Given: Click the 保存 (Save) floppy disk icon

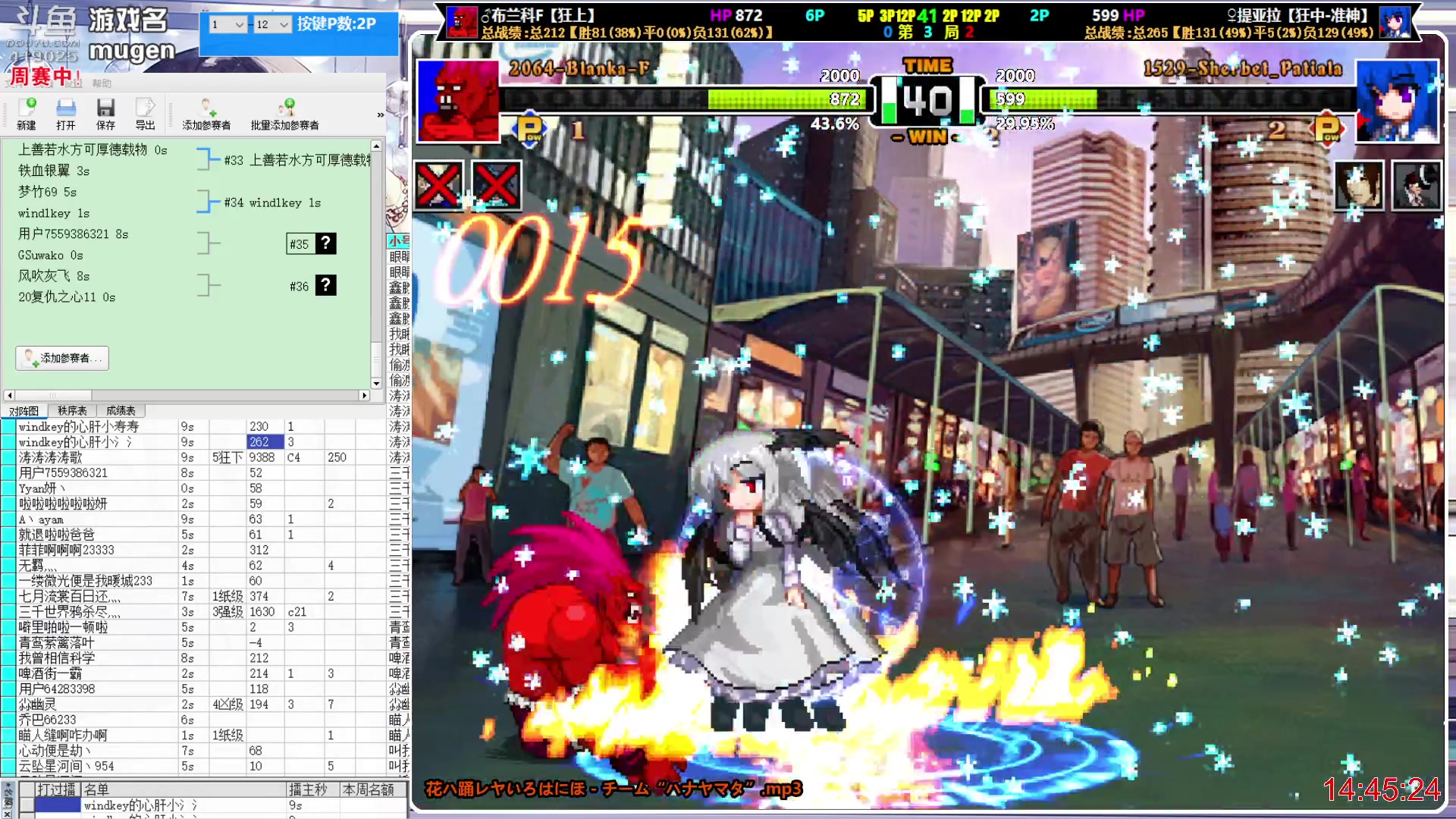Looking at the screenshot, I should pos(105,114).
